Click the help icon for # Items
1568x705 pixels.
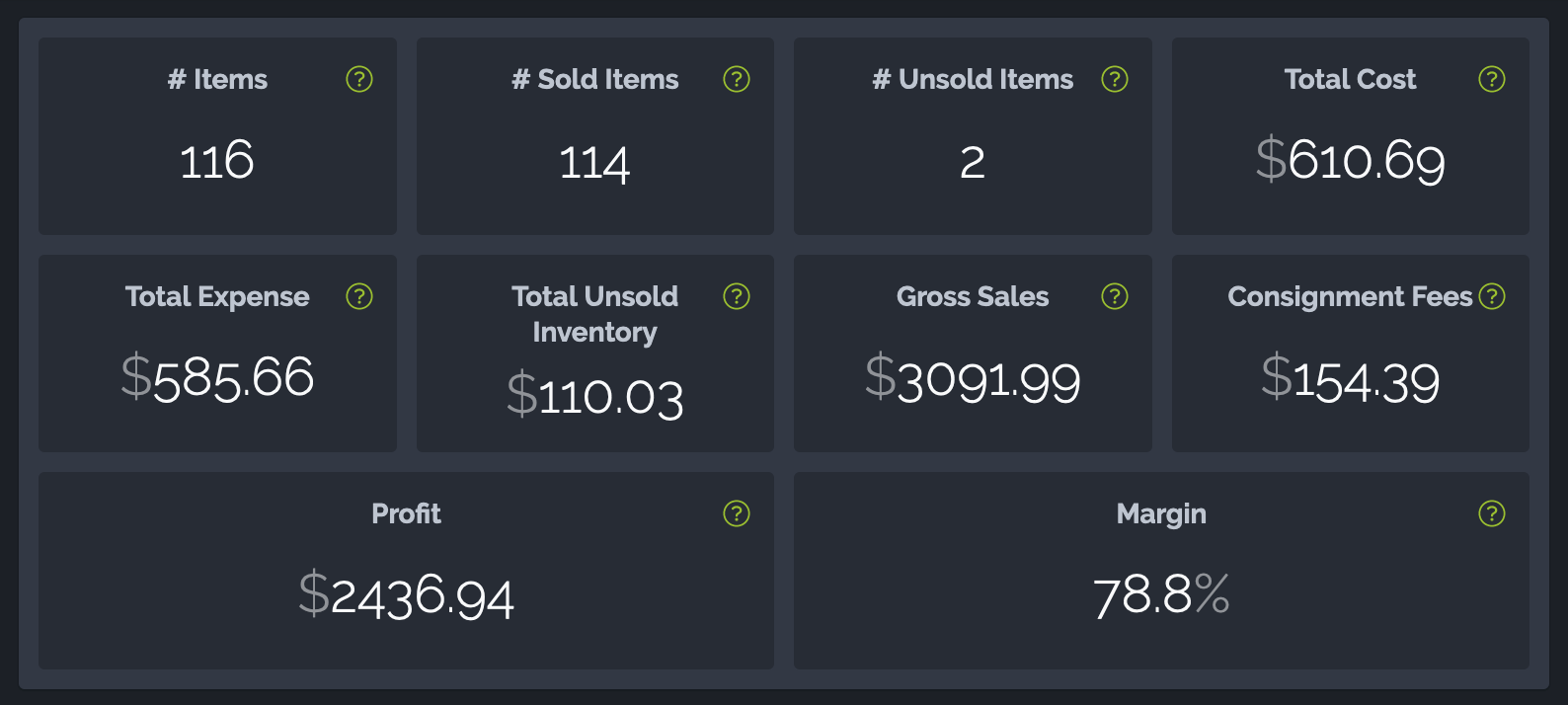[x=359, y=79]
